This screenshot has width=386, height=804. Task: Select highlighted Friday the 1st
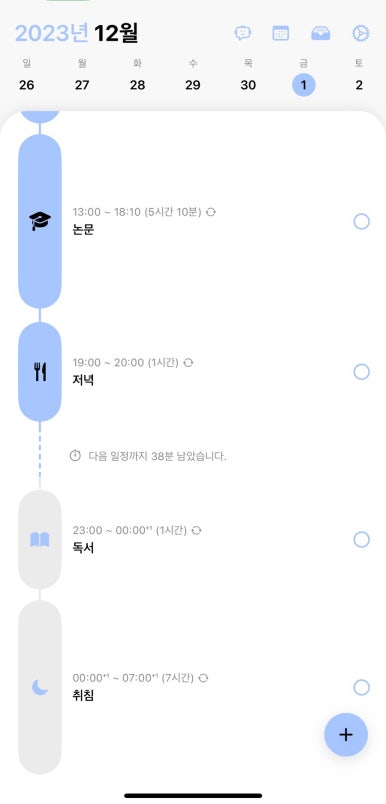[x=303, y=85]
